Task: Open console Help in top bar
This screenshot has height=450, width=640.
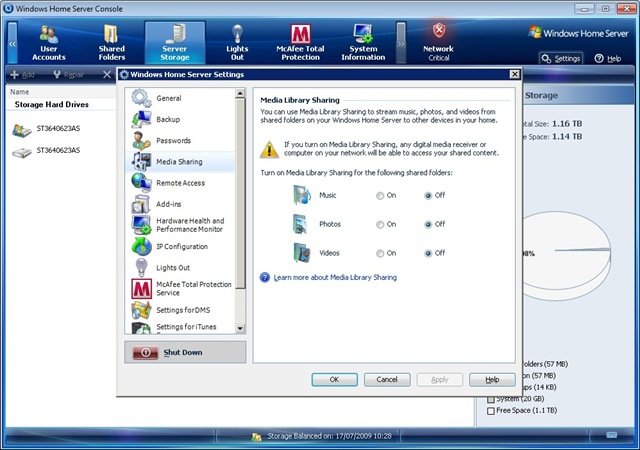Action: (608, 58)
